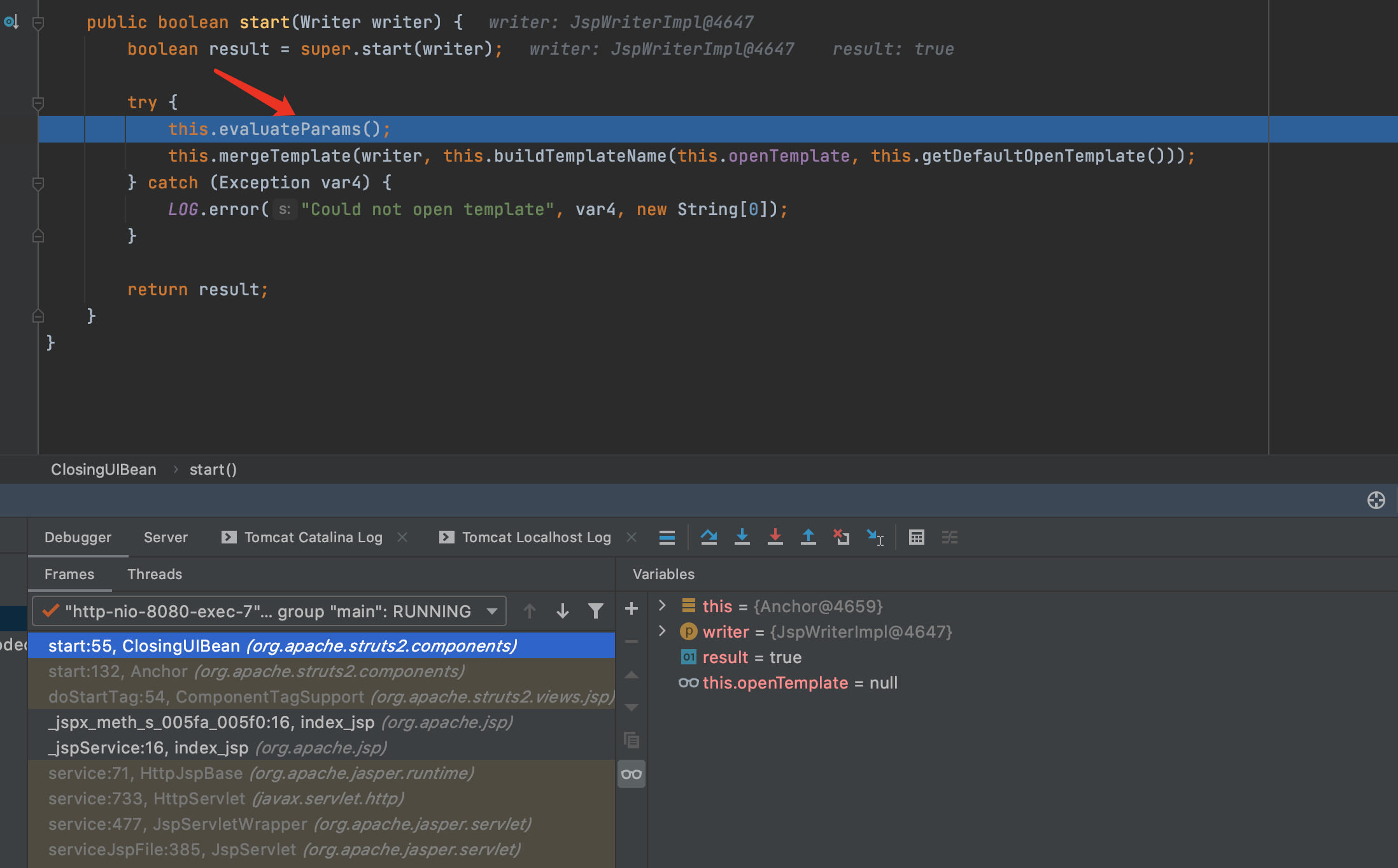The width and height of the screenshot is (1398, 868).
Task: Collapse the start method fold marker
Action: pos(38,23)
